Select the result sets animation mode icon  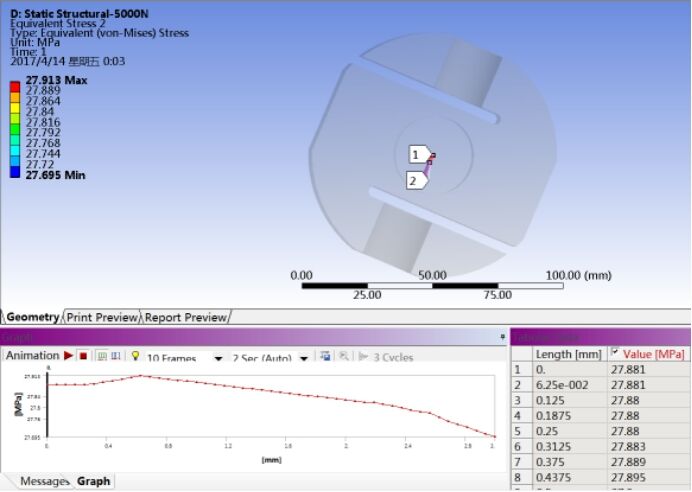point(116,356)
